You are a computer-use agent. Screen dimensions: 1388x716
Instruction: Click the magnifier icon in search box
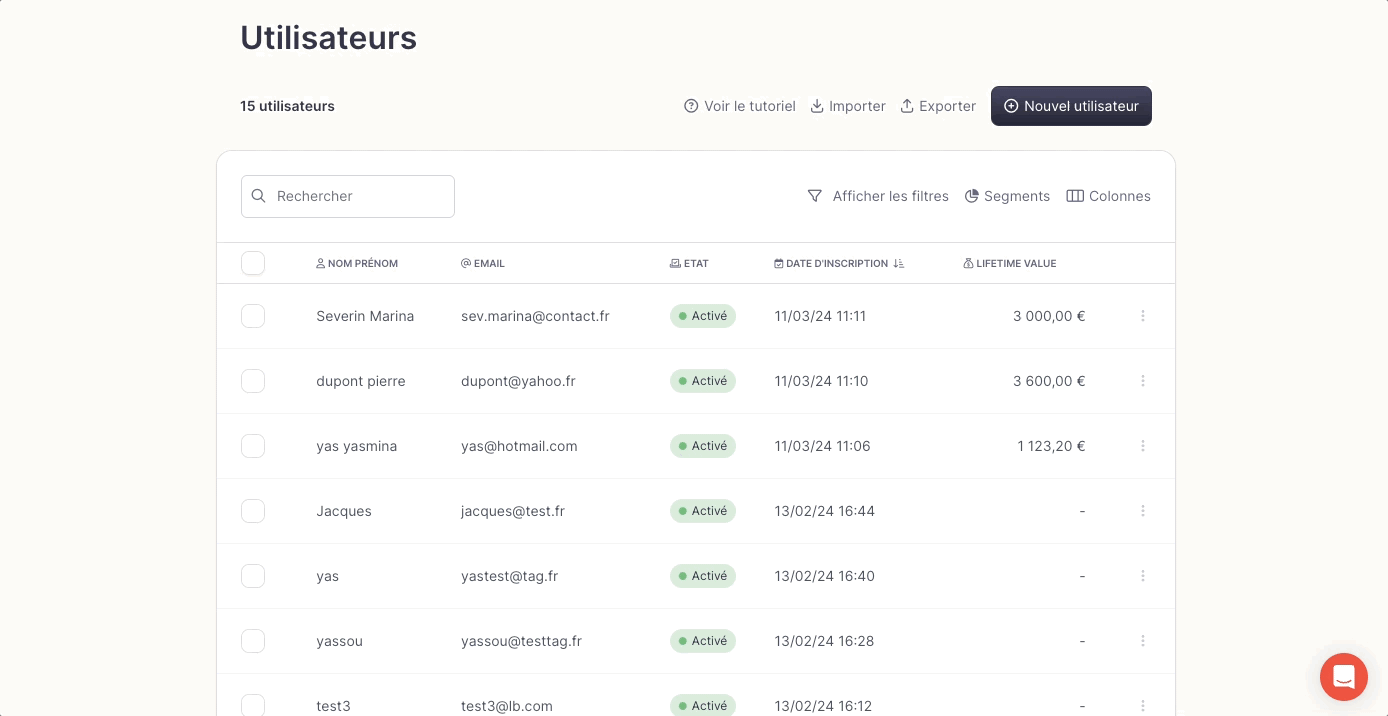click(x=259, y=196)
